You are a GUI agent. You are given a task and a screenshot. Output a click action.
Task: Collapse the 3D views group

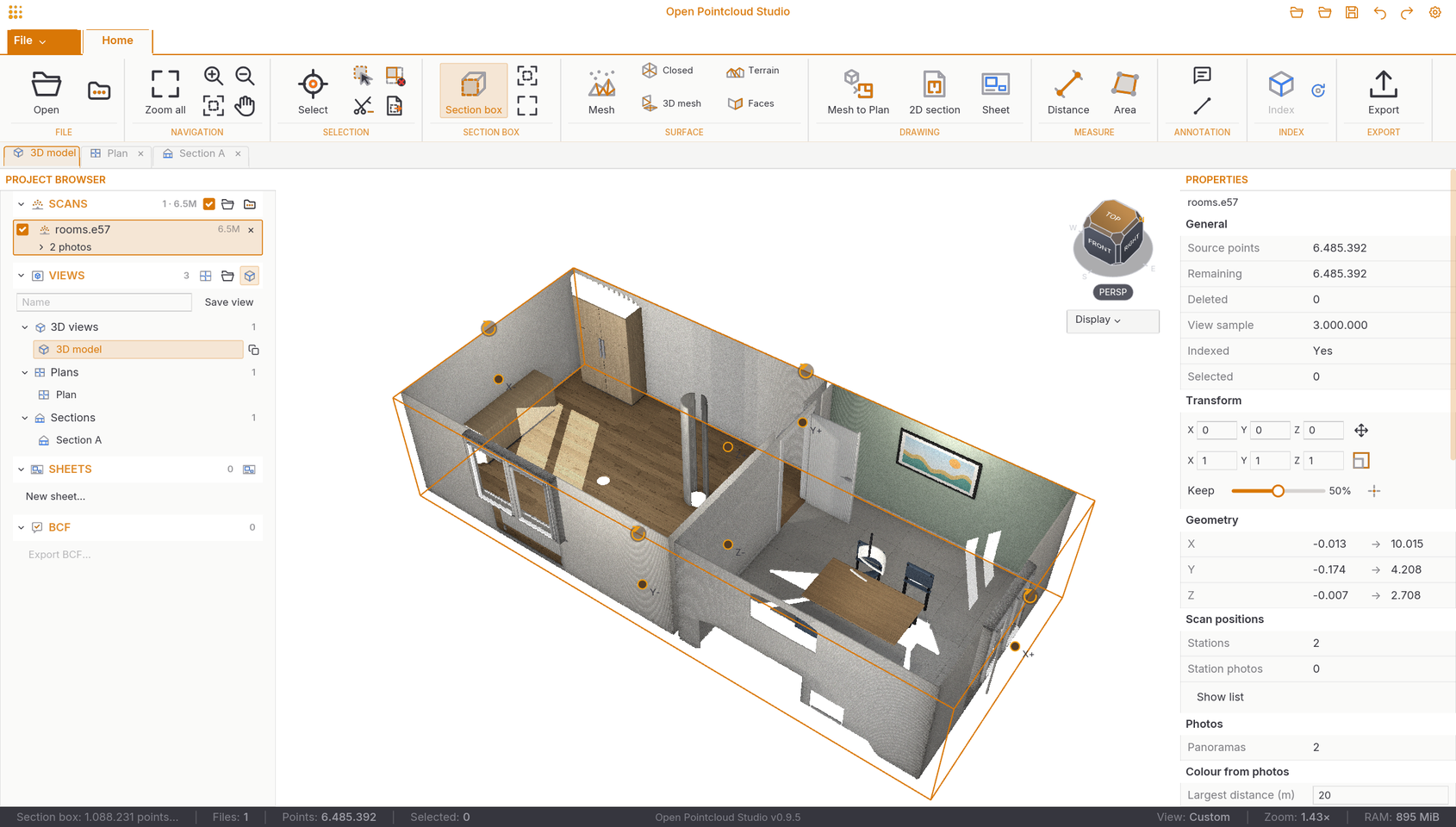[25, 327]
